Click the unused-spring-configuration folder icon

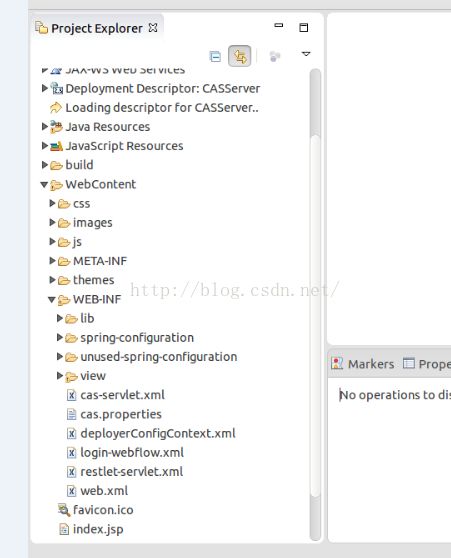coord(71,357)
